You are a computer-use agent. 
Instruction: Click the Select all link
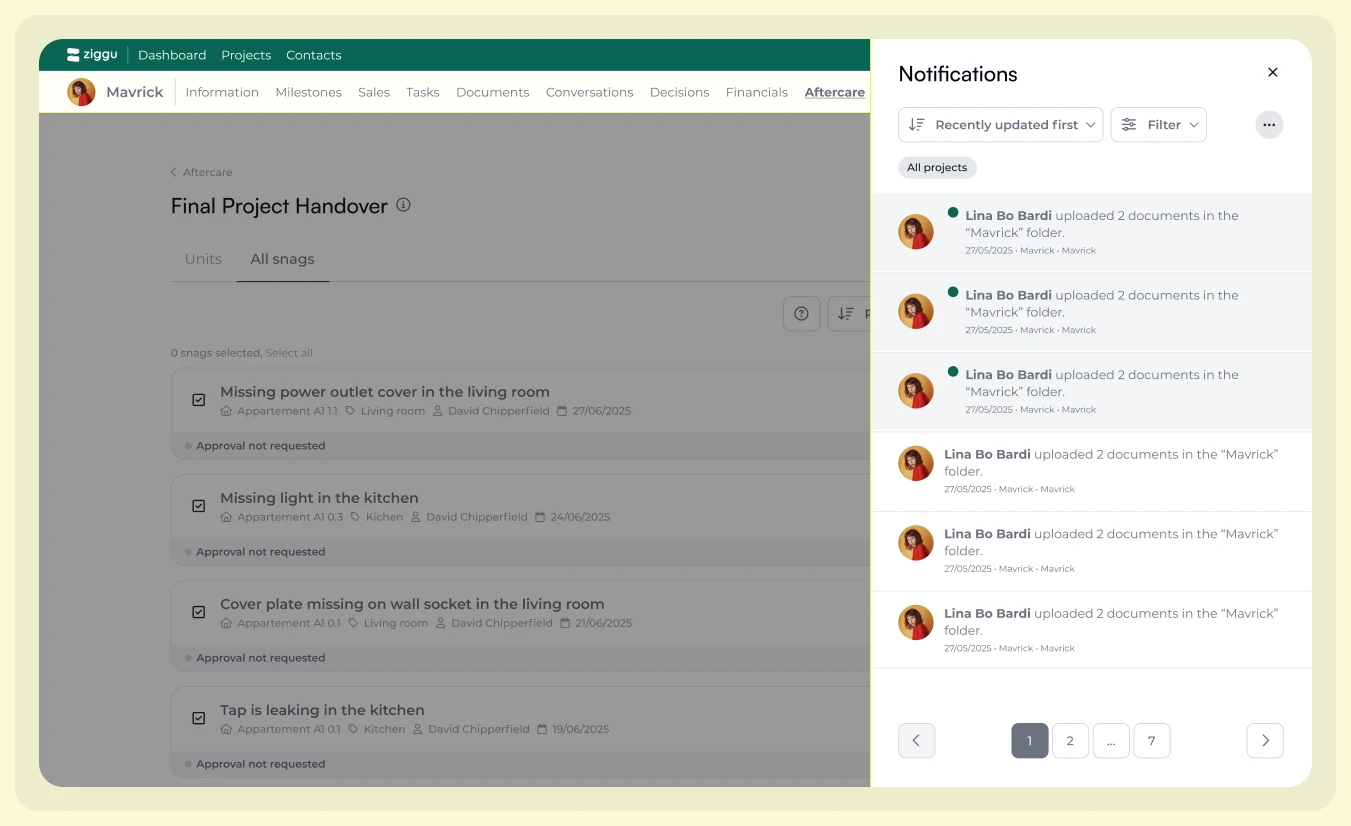289,353
